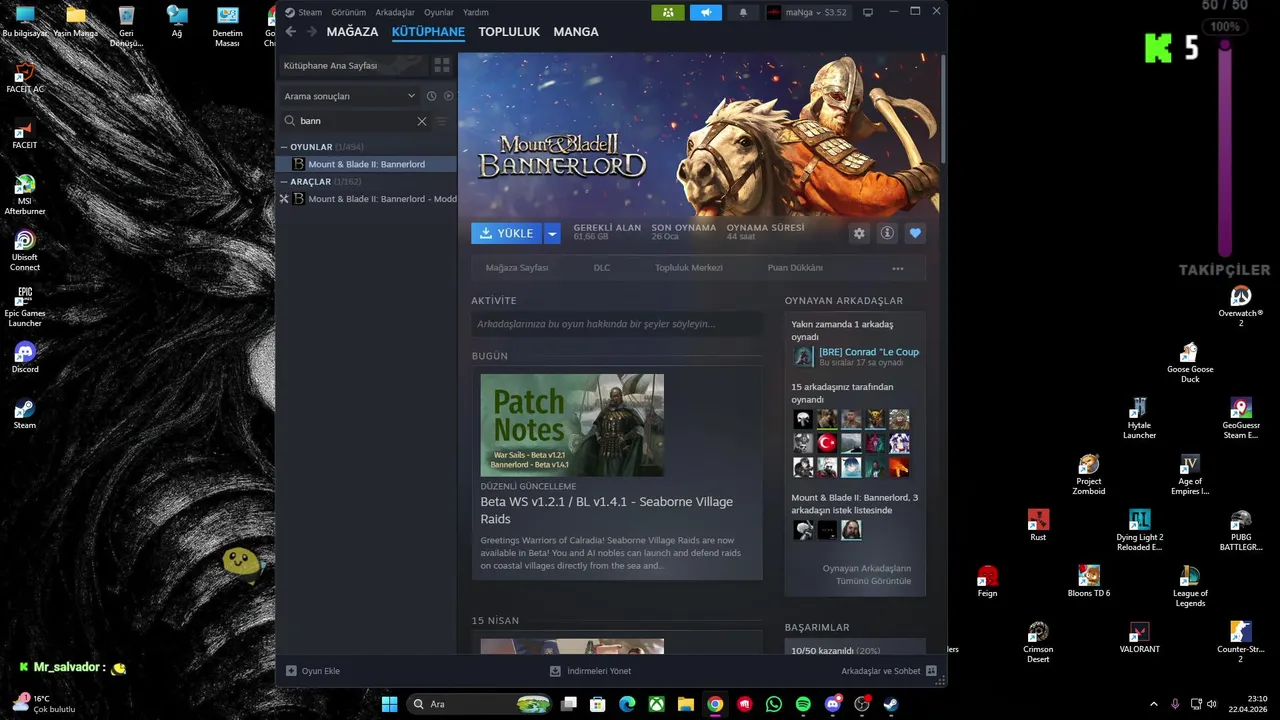Open the Windows Start menu

(389, 704)
